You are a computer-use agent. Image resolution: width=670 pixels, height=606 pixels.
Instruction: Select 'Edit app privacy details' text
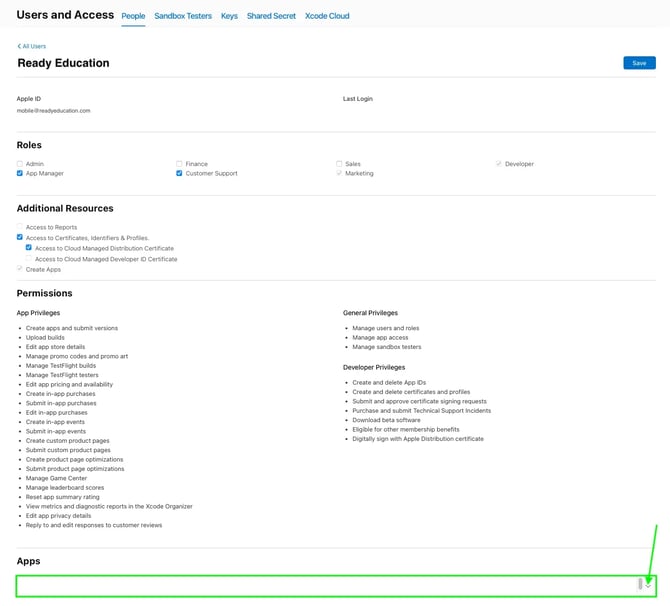[59, 516]
